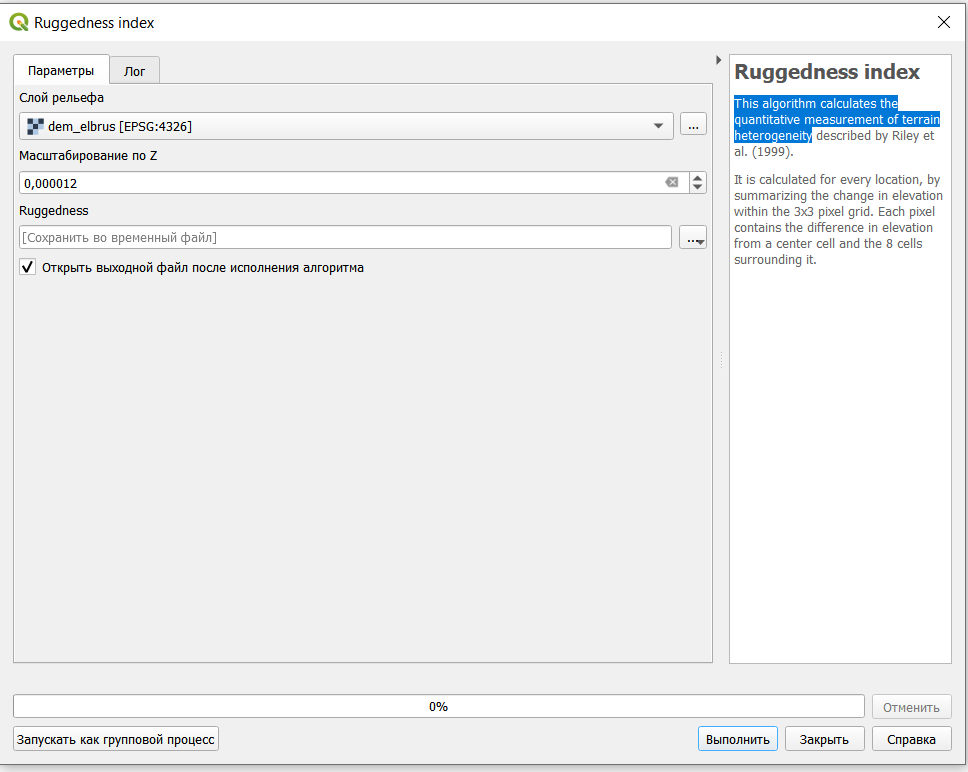Select the 'Параметры' tab
This screenshot has width=968, height=772.
[61, 70]
